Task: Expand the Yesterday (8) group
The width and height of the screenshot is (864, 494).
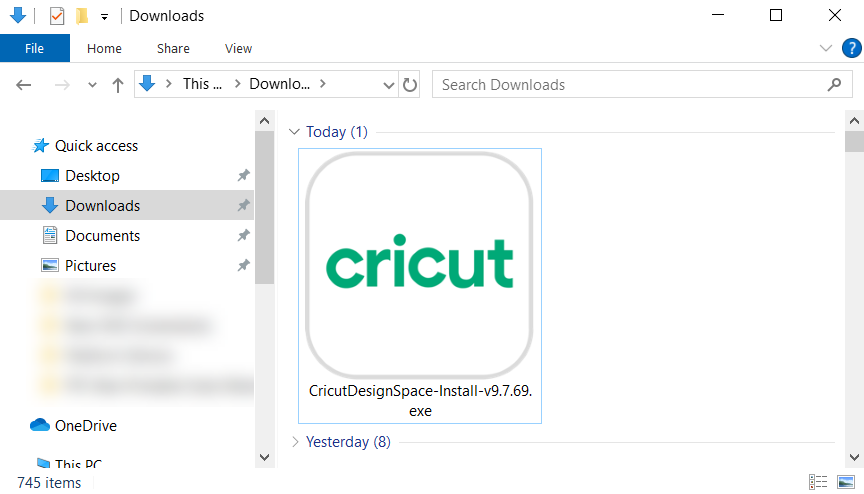Action: click(x=295, y=442)
